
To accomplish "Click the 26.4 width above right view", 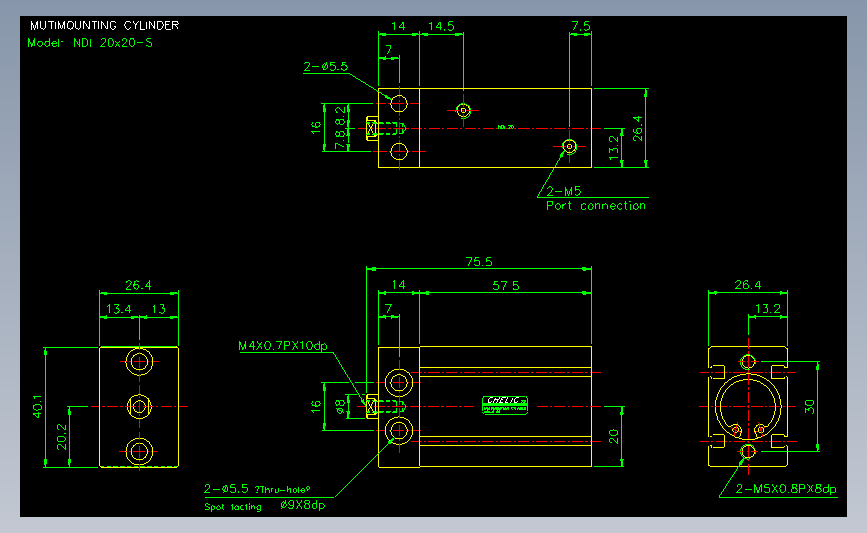I will [748, 285].
